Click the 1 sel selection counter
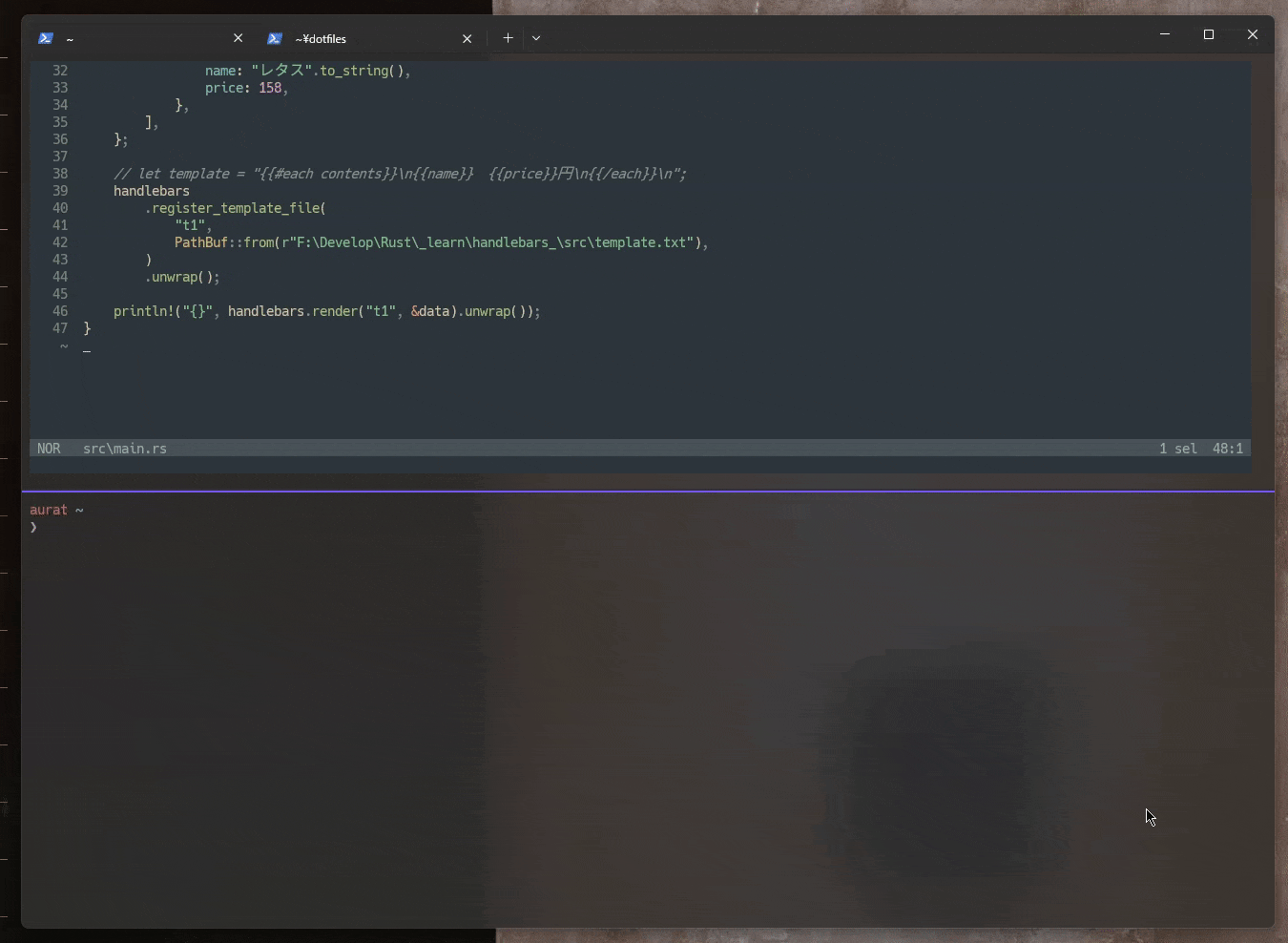The width and height of the screenshot is (1288, 943). point(1179,449)
